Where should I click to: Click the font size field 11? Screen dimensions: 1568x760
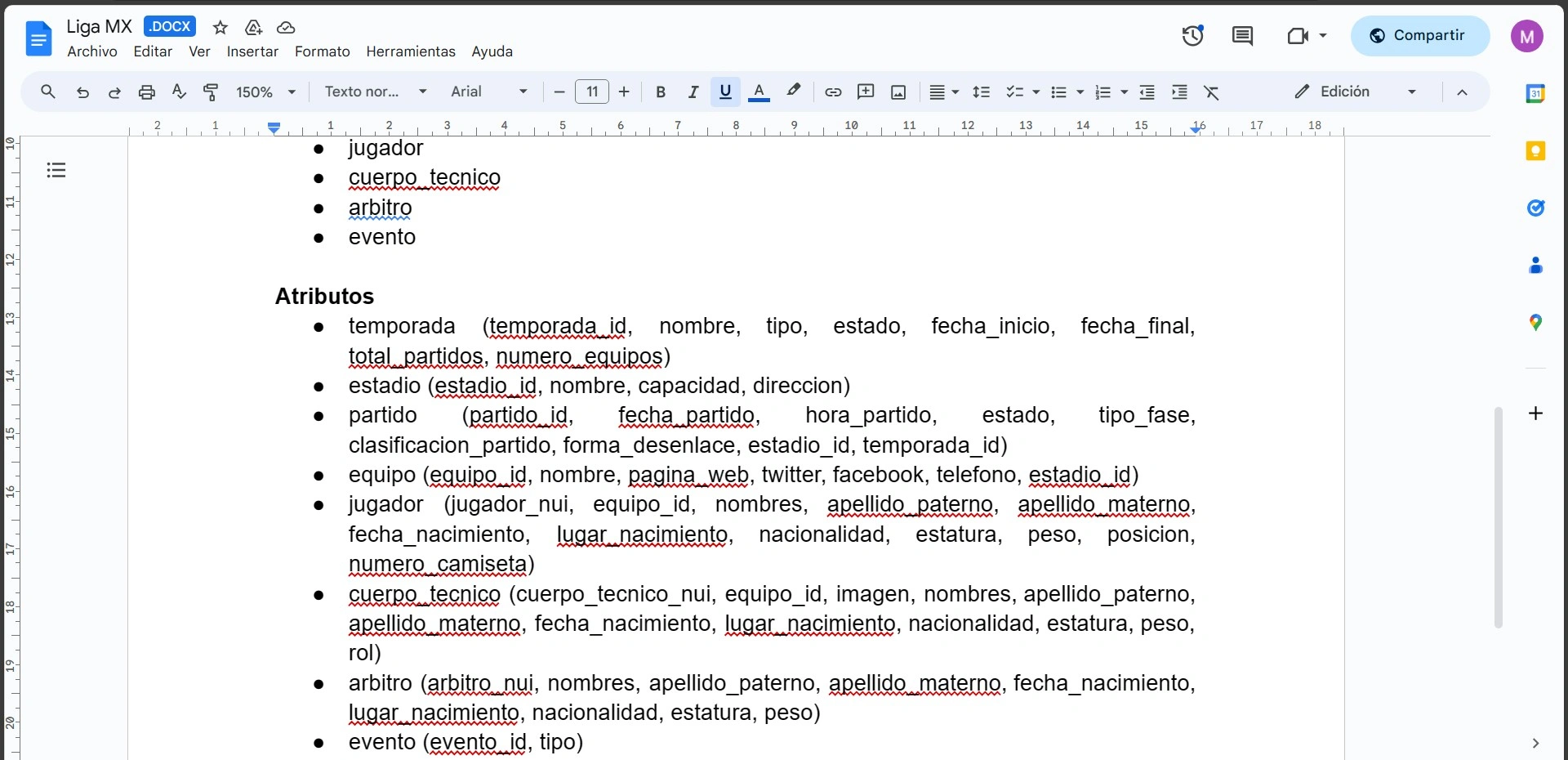pyautogui.click(x=592, y=92)
